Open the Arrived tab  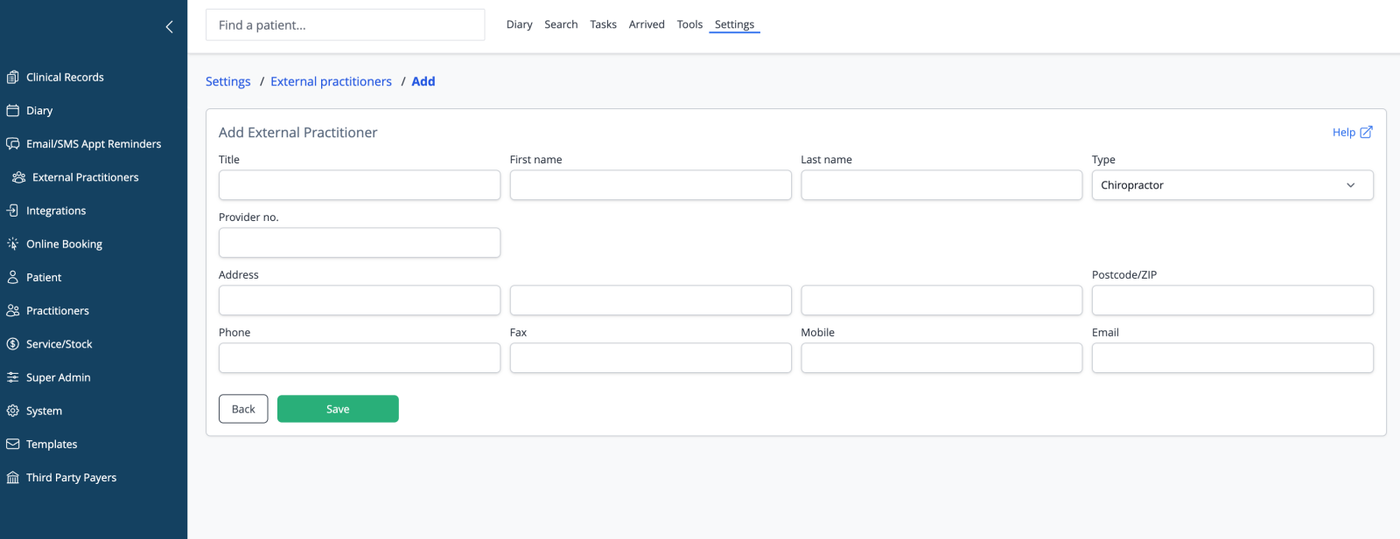[x=647, y=24]
